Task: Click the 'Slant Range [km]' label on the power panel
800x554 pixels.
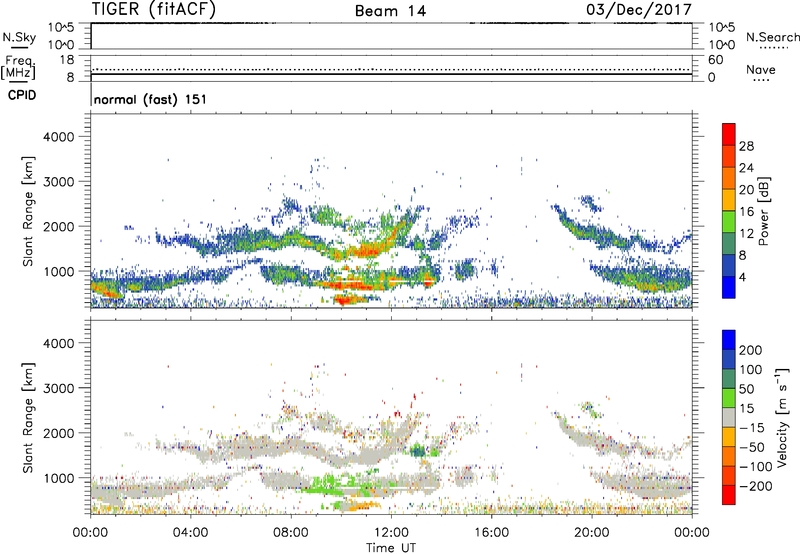Action: (x=29, y=211)
